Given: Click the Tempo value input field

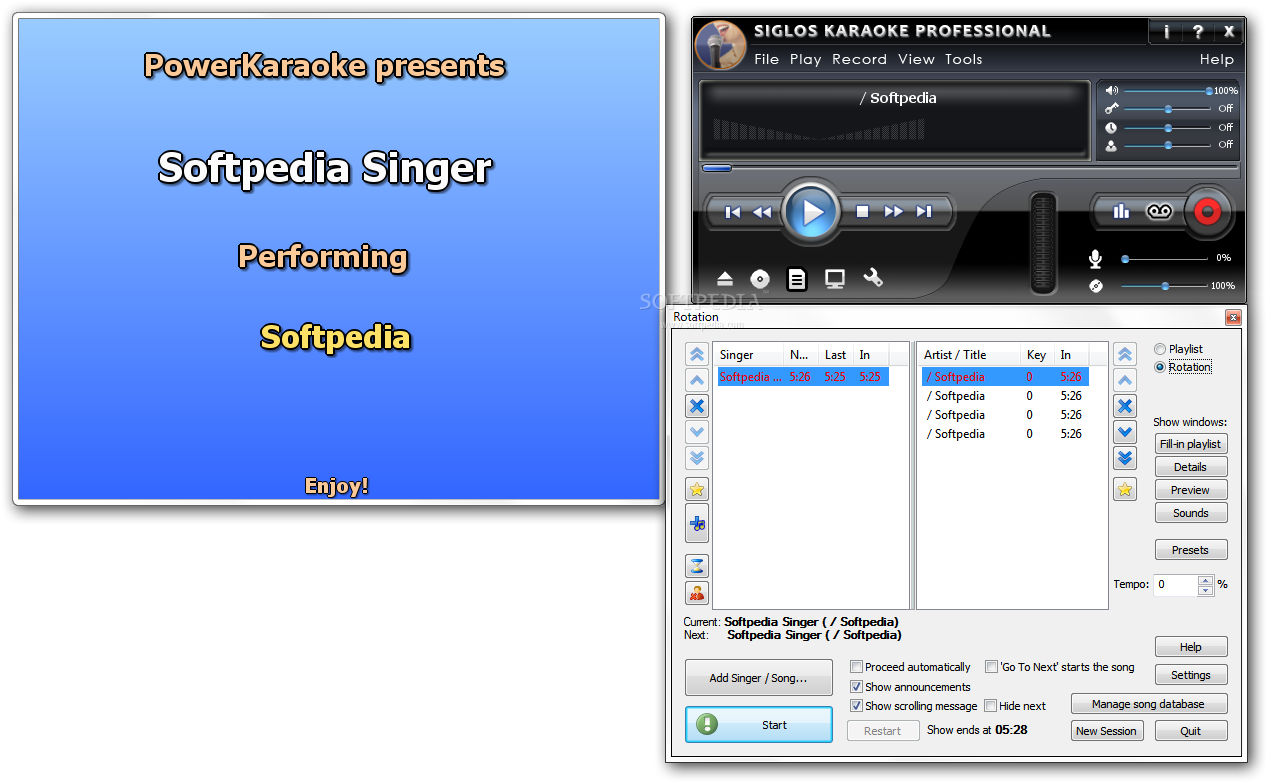Looking at the screenshot, I should [x=1175, y=585].
